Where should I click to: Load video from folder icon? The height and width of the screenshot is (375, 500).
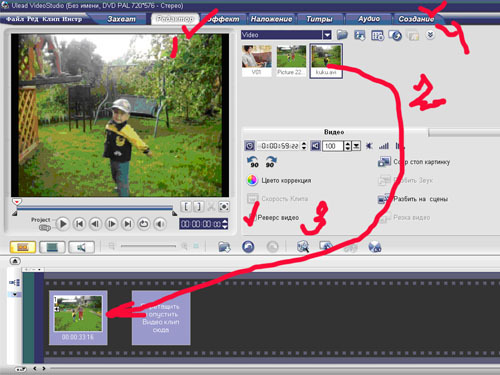click(342, 35)
